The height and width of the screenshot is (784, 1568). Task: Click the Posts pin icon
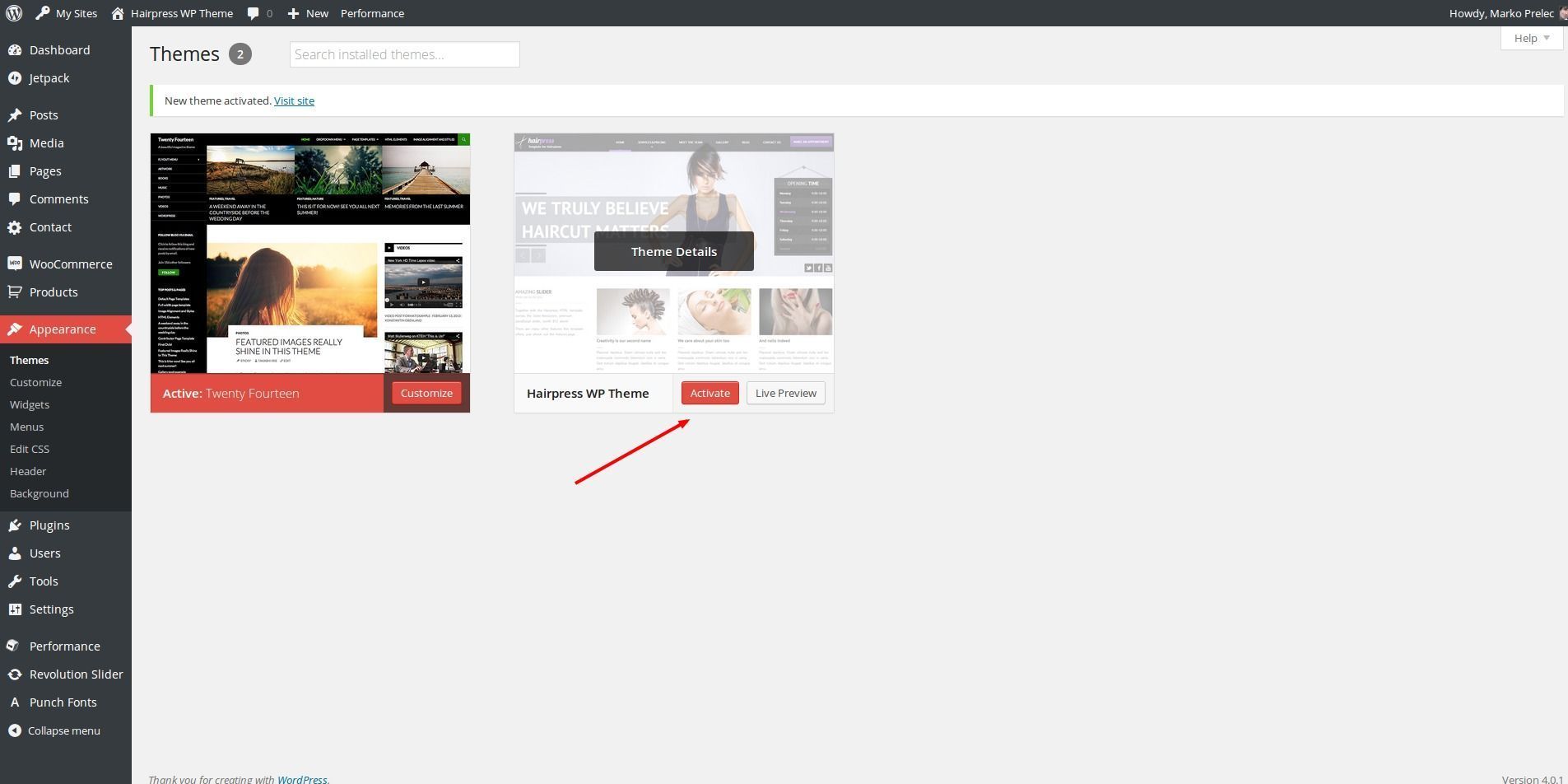[15, 115]
